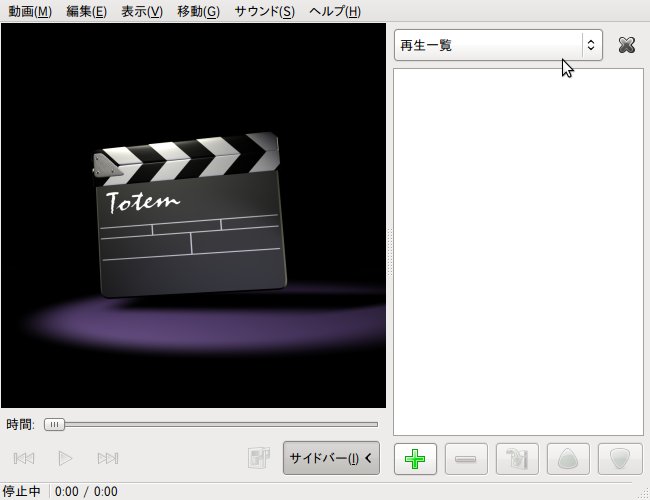Add a file using the green plus icon
The image size is (650, 500).
(x=415, y=459)
